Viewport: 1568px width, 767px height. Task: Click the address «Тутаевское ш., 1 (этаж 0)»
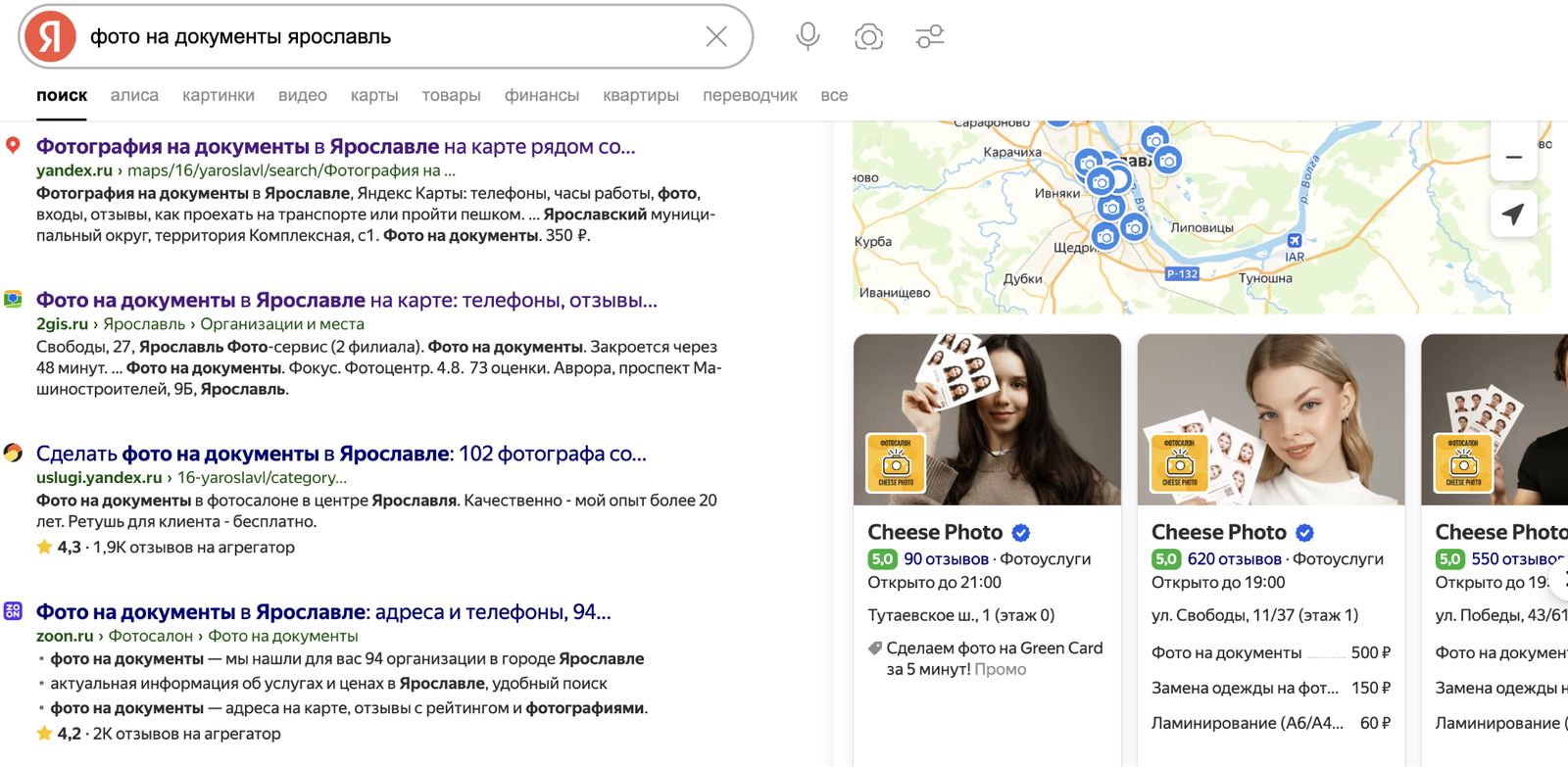coord(961,616)
